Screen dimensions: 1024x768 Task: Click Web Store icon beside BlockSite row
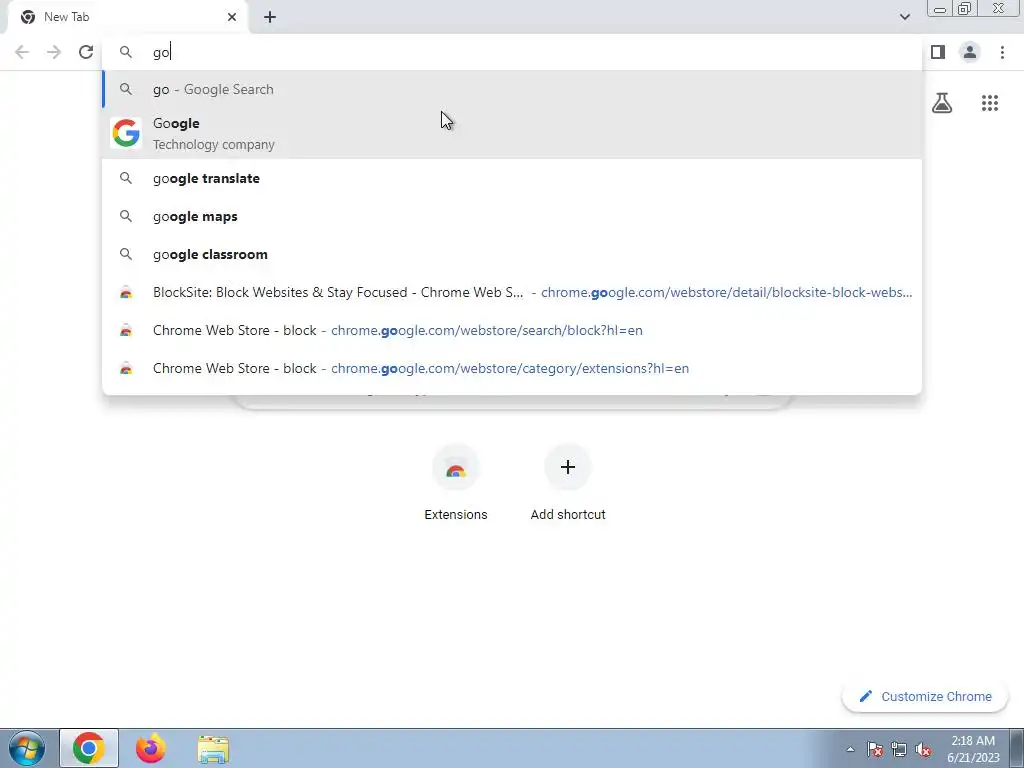click(126, 293)
